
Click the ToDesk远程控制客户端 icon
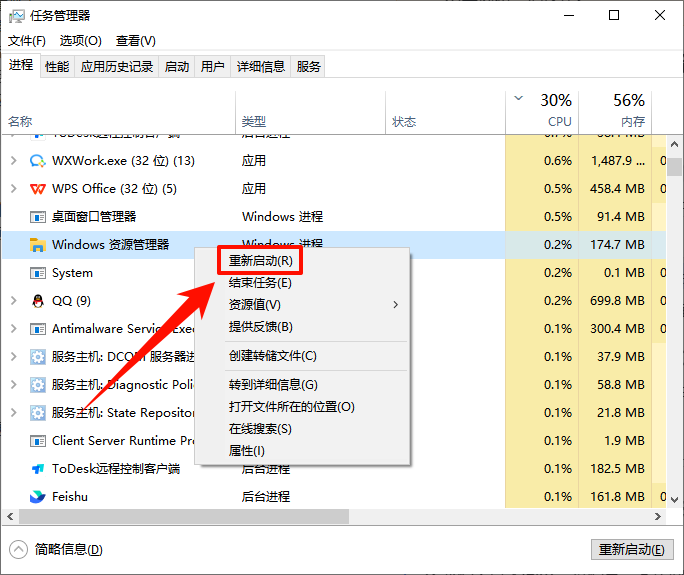tap(38, 469)
